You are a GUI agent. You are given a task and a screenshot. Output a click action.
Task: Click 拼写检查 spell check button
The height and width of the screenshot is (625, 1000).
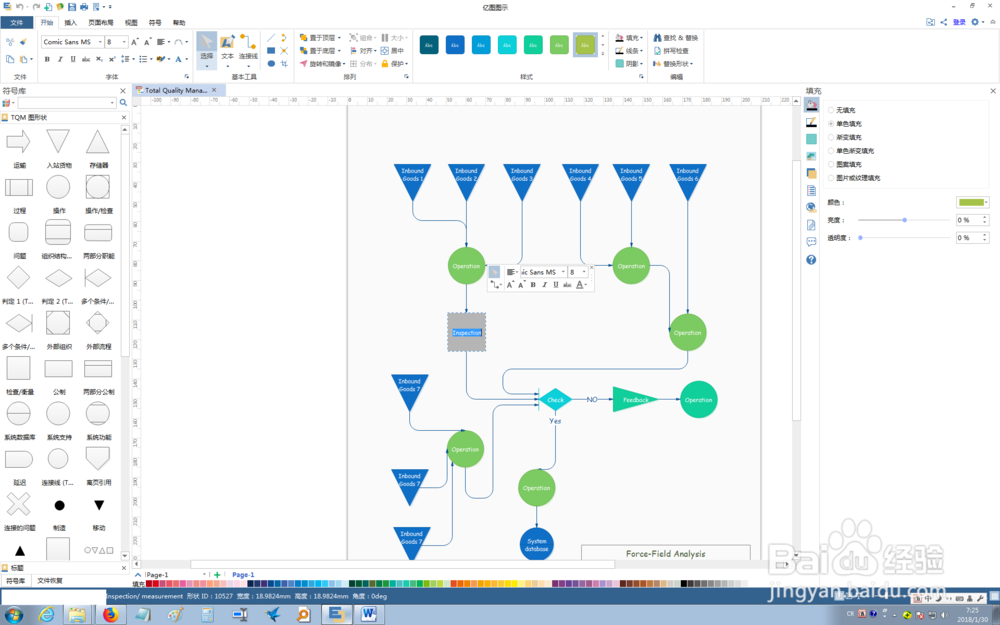tap(671, 50)
